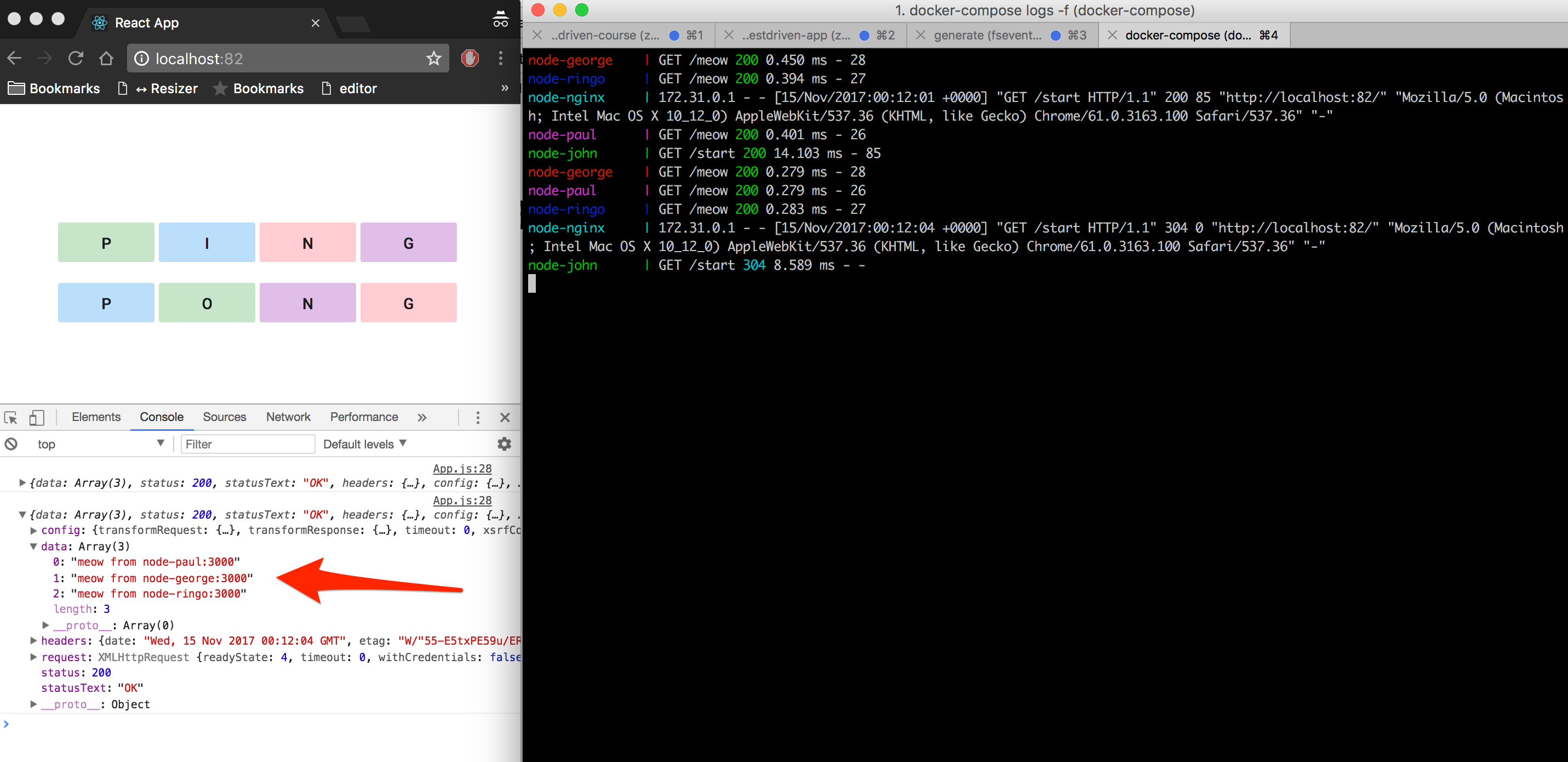
Task: Expand the headers object in console
Action: [x=34, y=641]
